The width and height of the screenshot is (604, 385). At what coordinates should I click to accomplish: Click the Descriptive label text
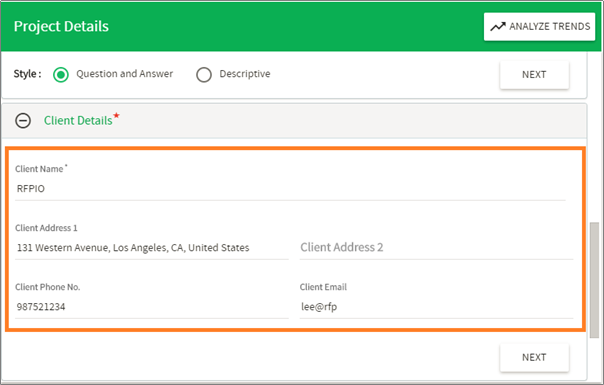coord(245,74)
